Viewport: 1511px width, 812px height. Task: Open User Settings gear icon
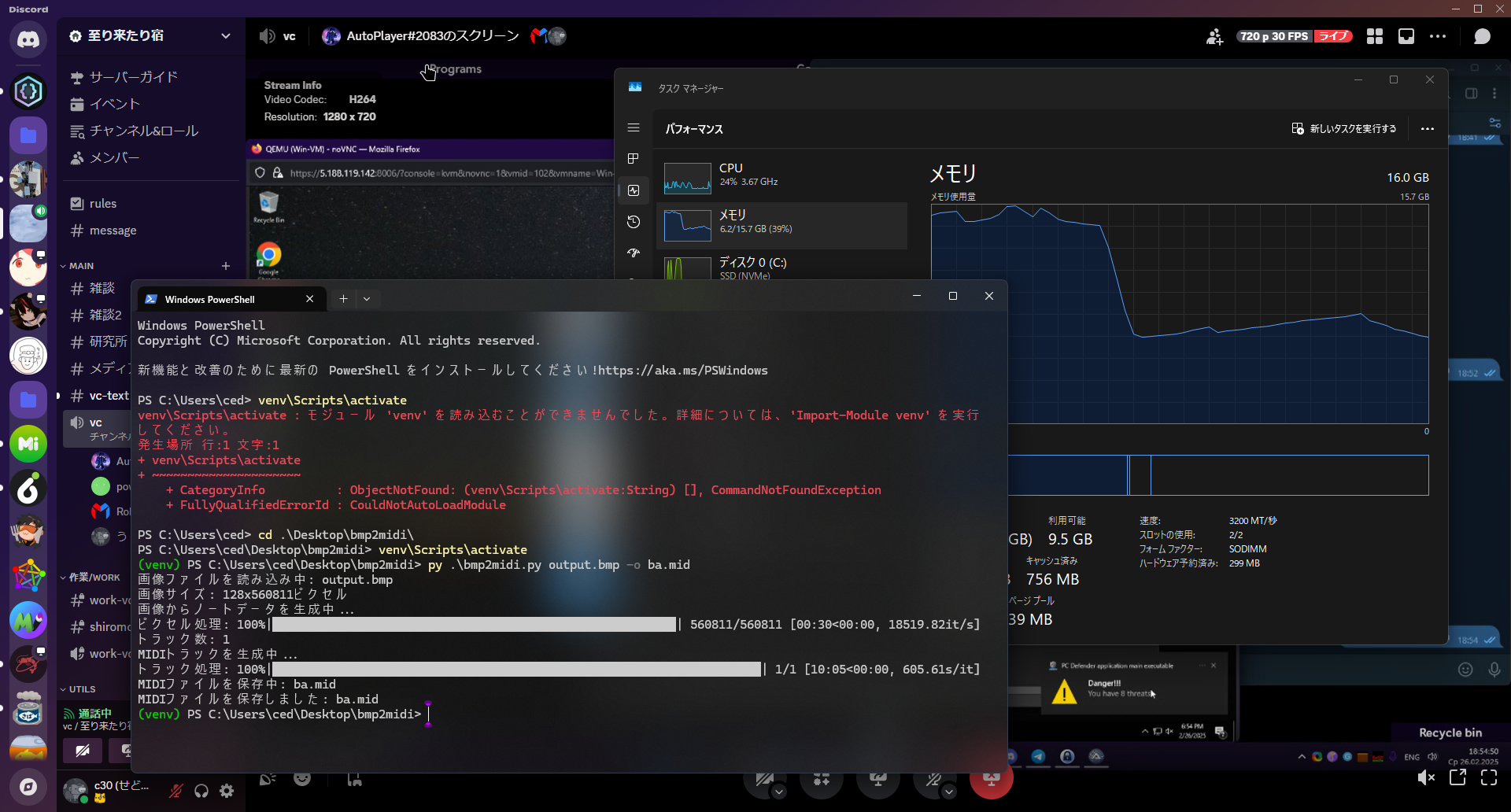click(x=227, y=791)
